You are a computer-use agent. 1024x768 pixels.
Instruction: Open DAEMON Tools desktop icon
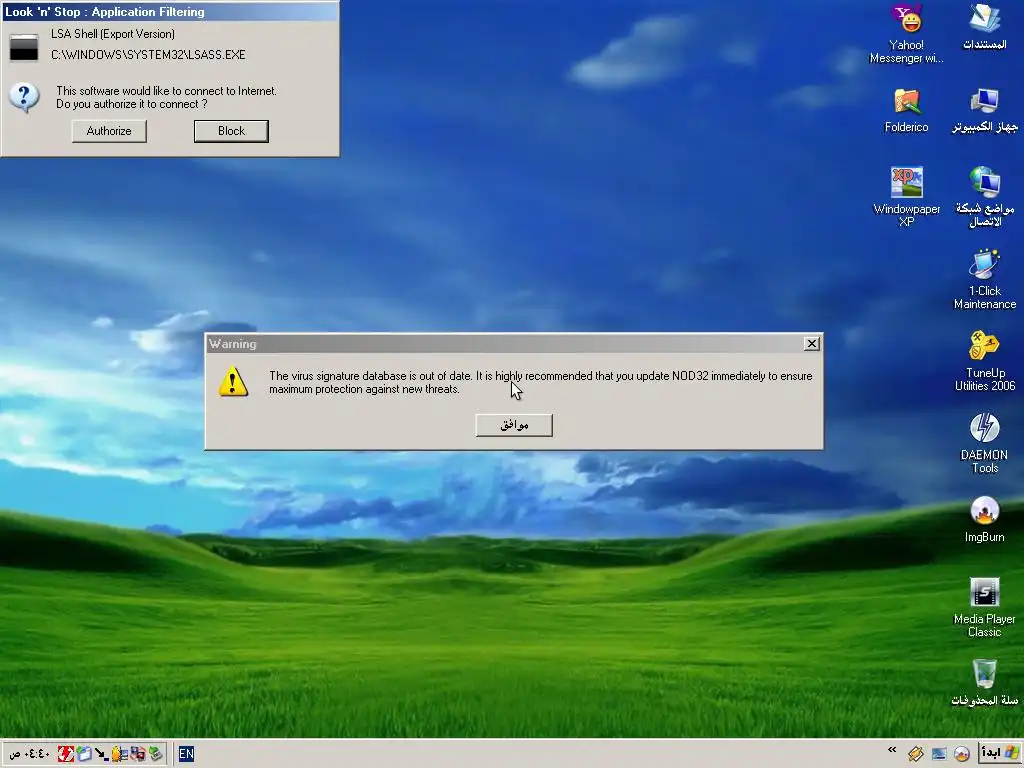(985, 443)
